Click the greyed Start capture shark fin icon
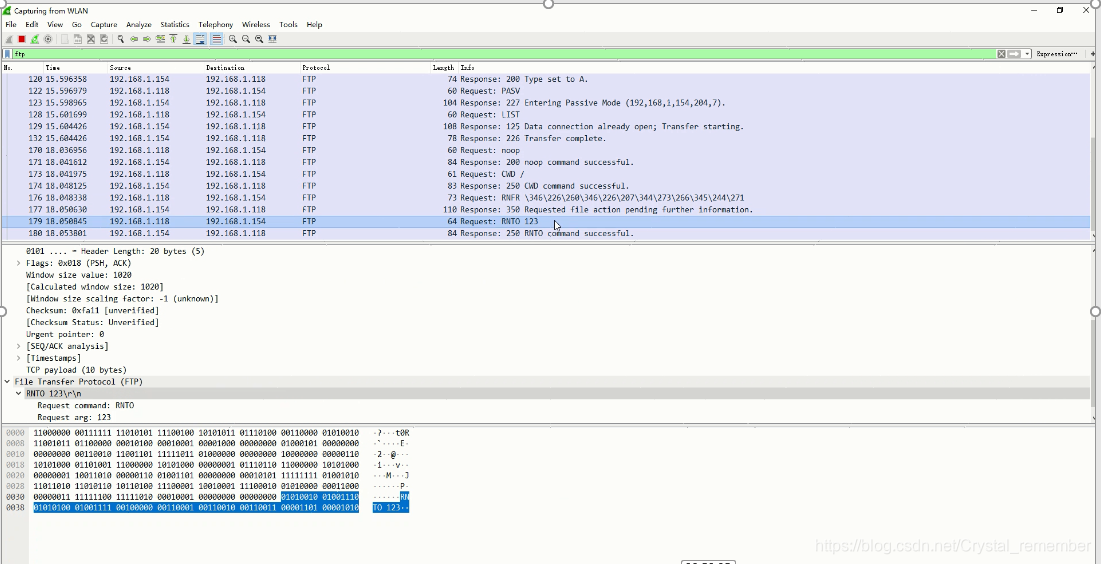1101x564 pixels. [x=9, y=39]
